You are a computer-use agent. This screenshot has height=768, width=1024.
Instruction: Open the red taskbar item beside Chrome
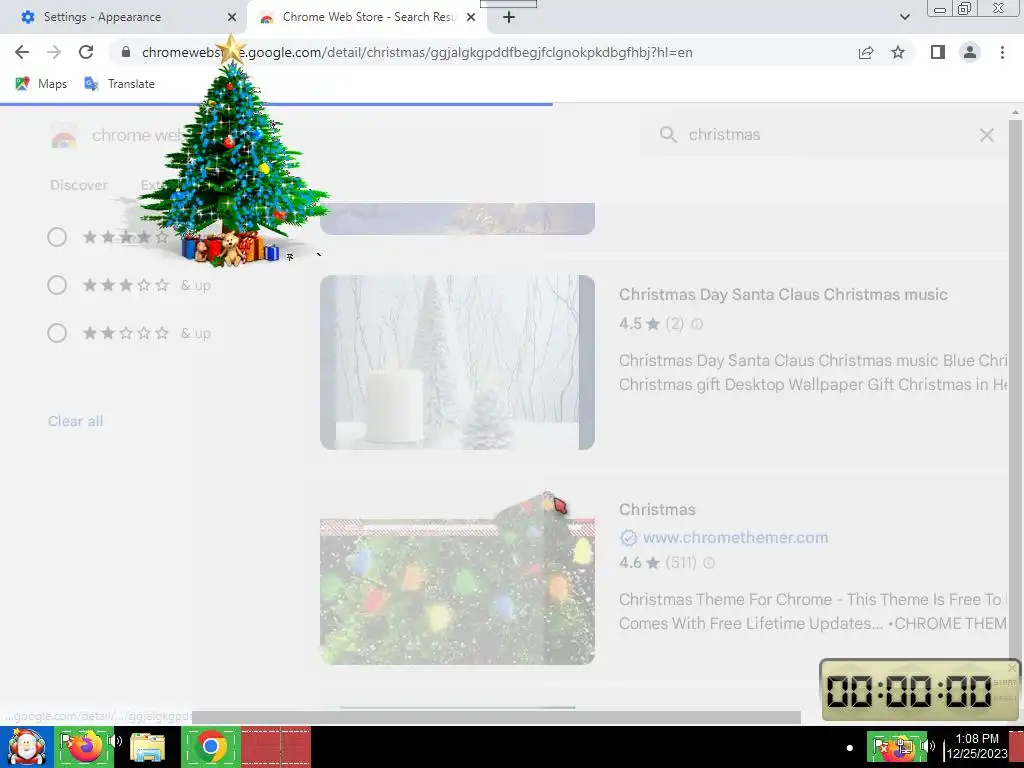pos(276,746)
